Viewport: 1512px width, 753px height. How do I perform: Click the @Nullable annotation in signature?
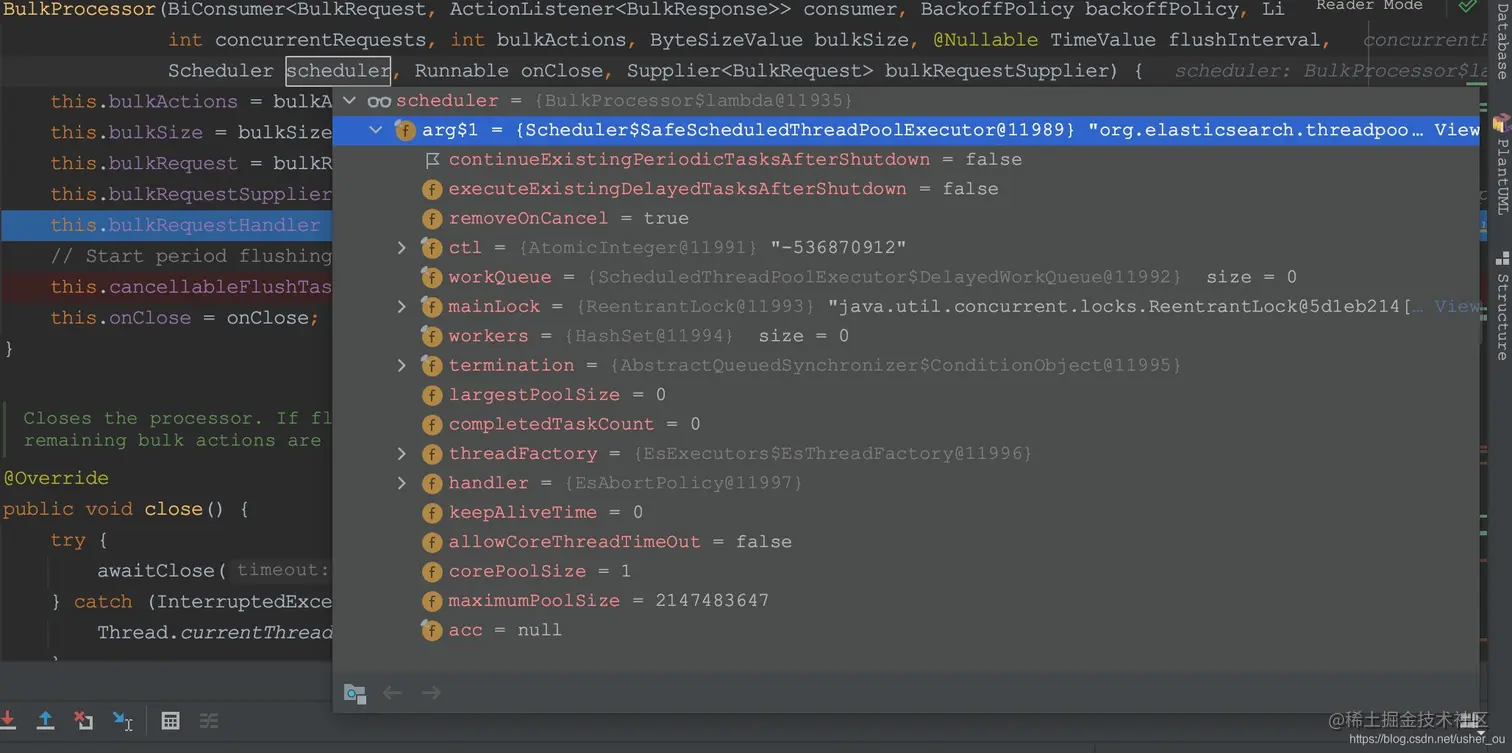[x=986, y=40]
